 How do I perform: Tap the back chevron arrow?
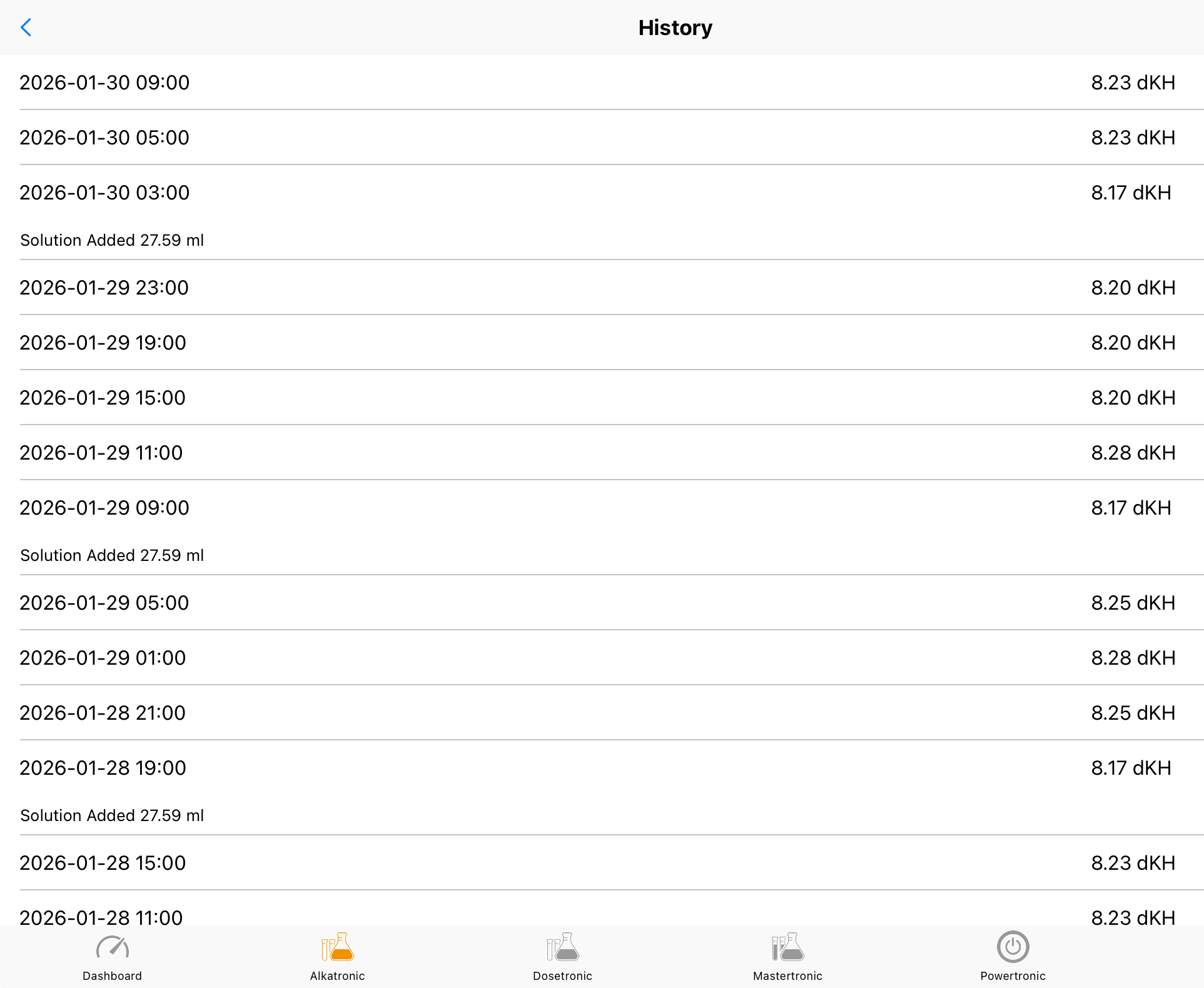point(26,28)
